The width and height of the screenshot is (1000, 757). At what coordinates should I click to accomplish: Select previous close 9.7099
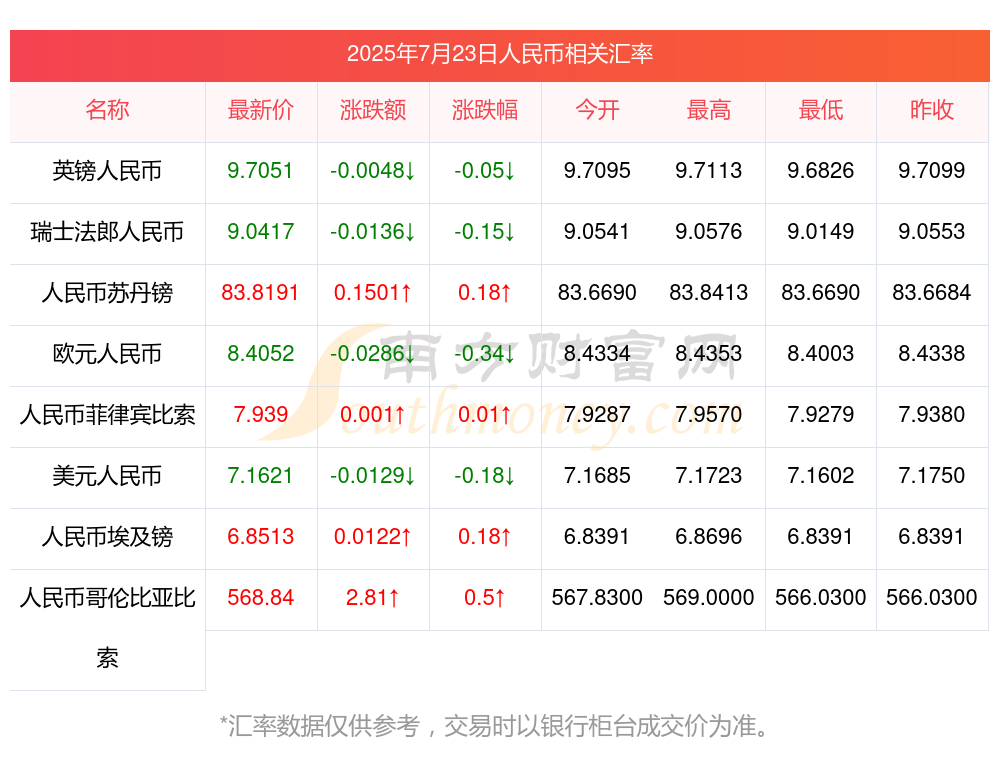[x=932, y=171]
